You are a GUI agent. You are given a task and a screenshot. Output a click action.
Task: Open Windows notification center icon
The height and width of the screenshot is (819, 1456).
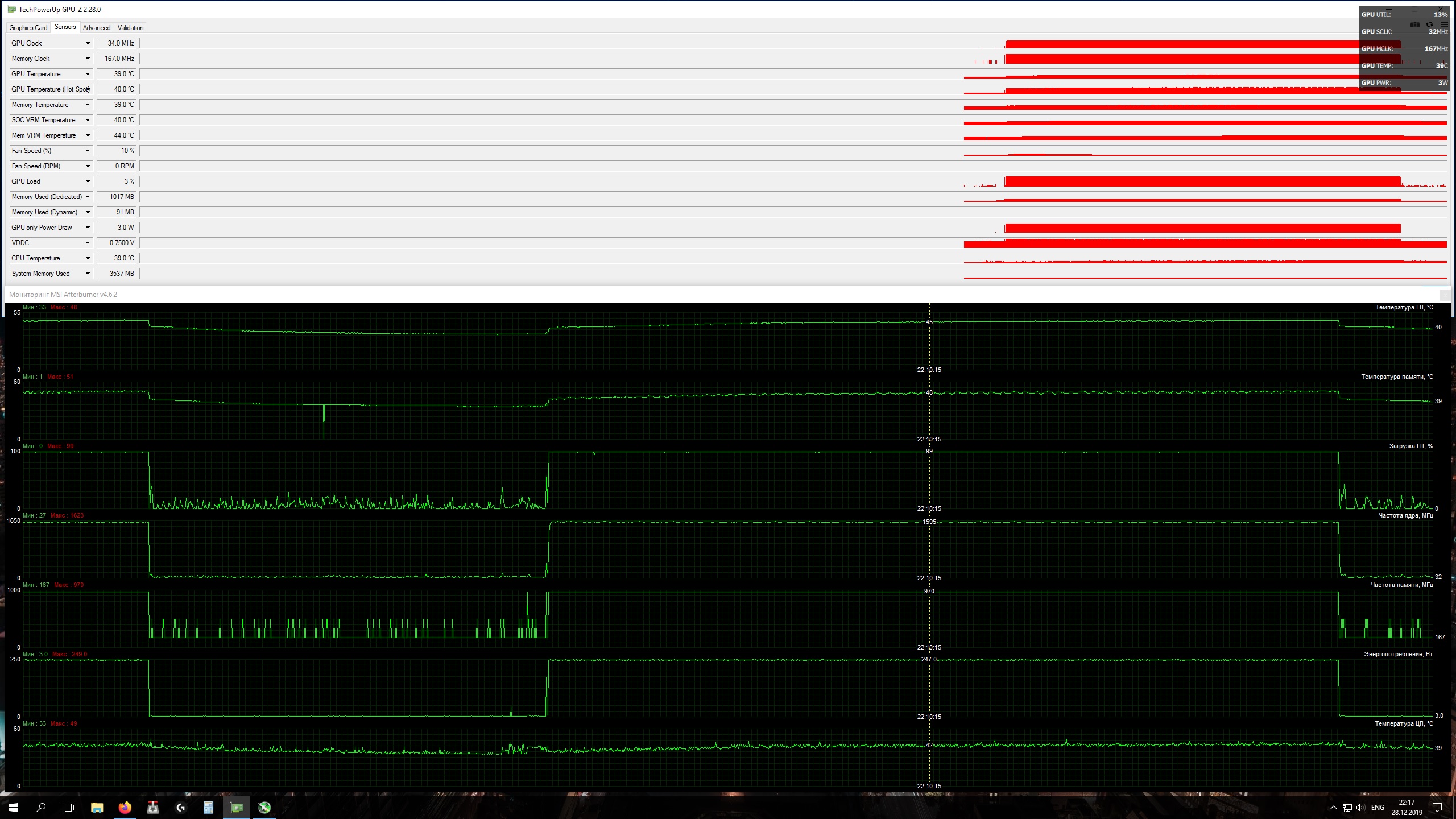pyautogui.click(x=1437, y=807)
